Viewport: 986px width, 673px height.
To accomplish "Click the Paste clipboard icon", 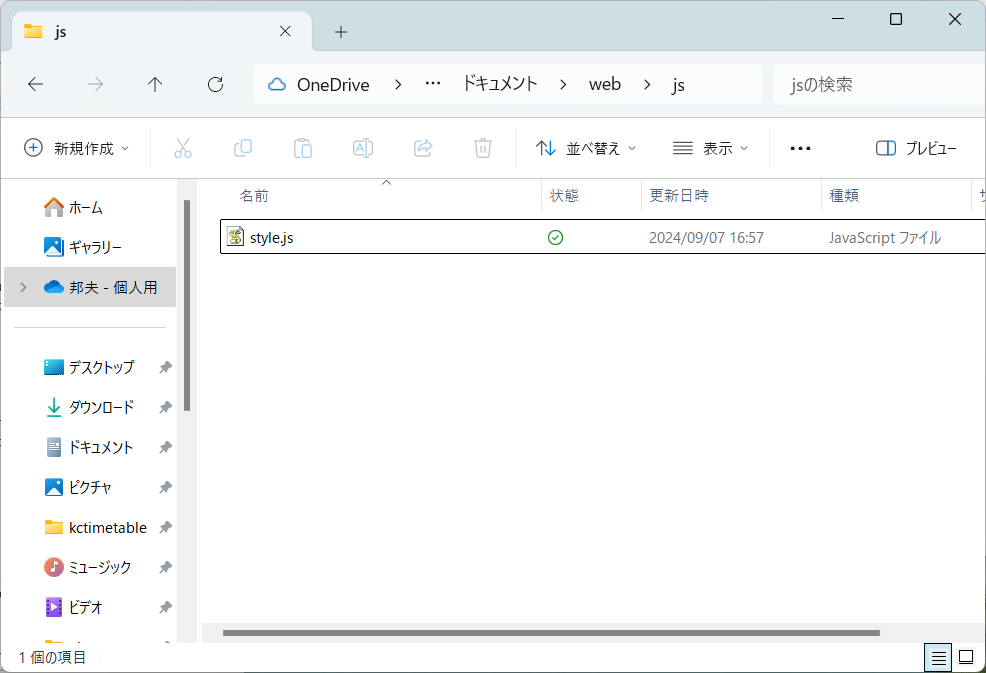I will [302, 148].
